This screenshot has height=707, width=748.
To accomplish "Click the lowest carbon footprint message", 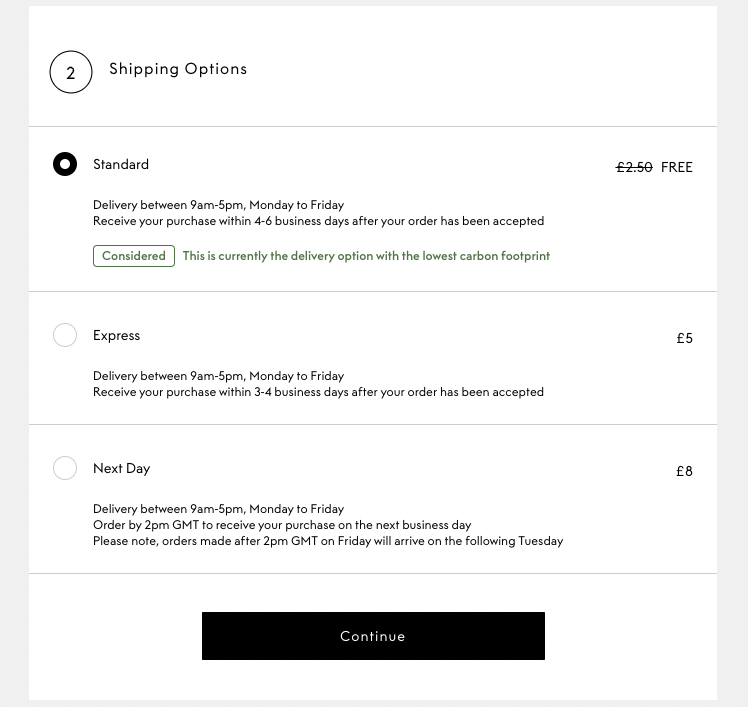I will click(366, 256).
